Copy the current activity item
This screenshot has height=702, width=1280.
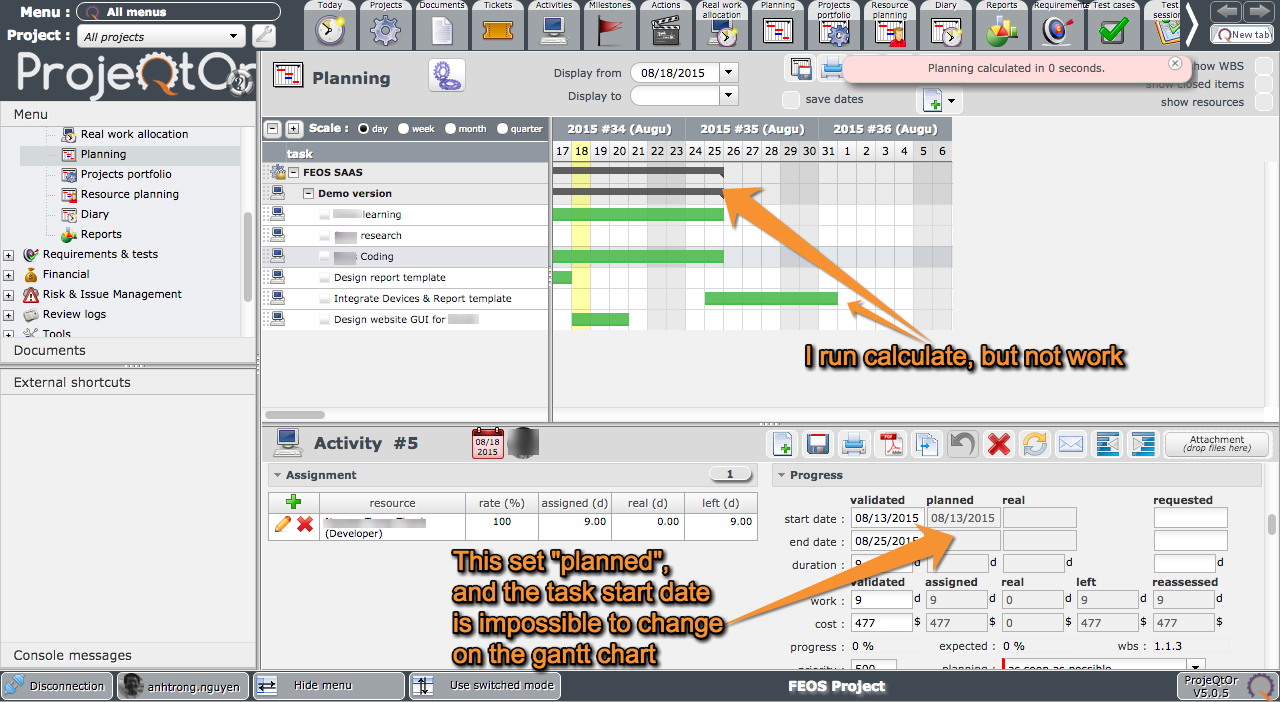[926, 443]
